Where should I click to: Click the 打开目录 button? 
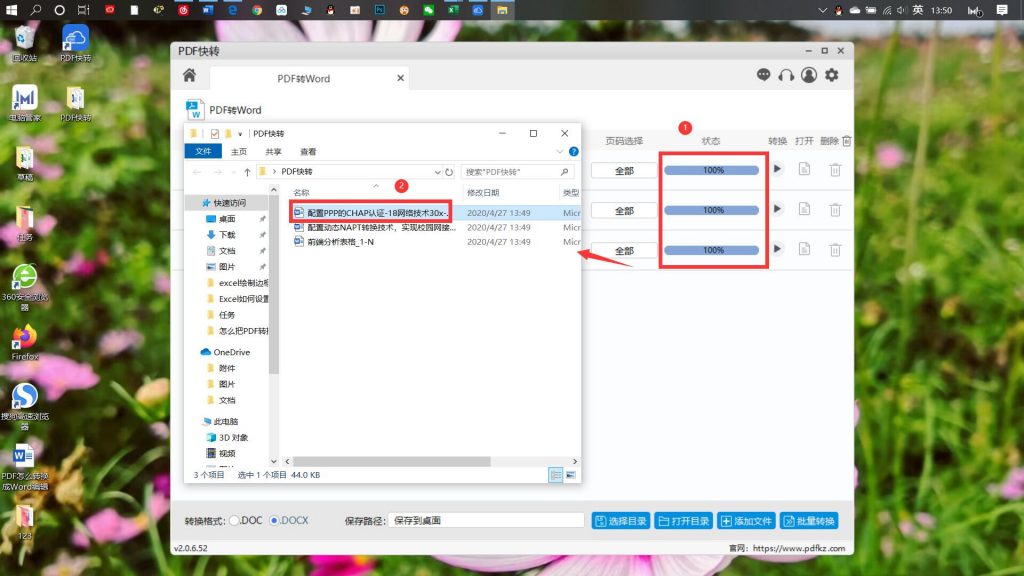click(683, 521)
